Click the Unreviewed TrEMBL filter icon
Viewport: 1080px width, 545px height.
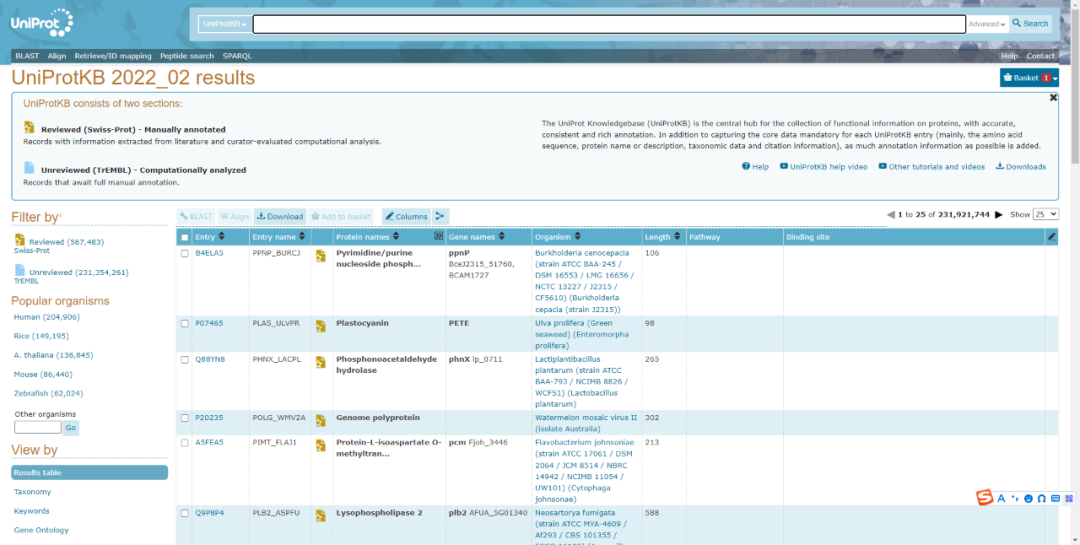click(19, 271)
